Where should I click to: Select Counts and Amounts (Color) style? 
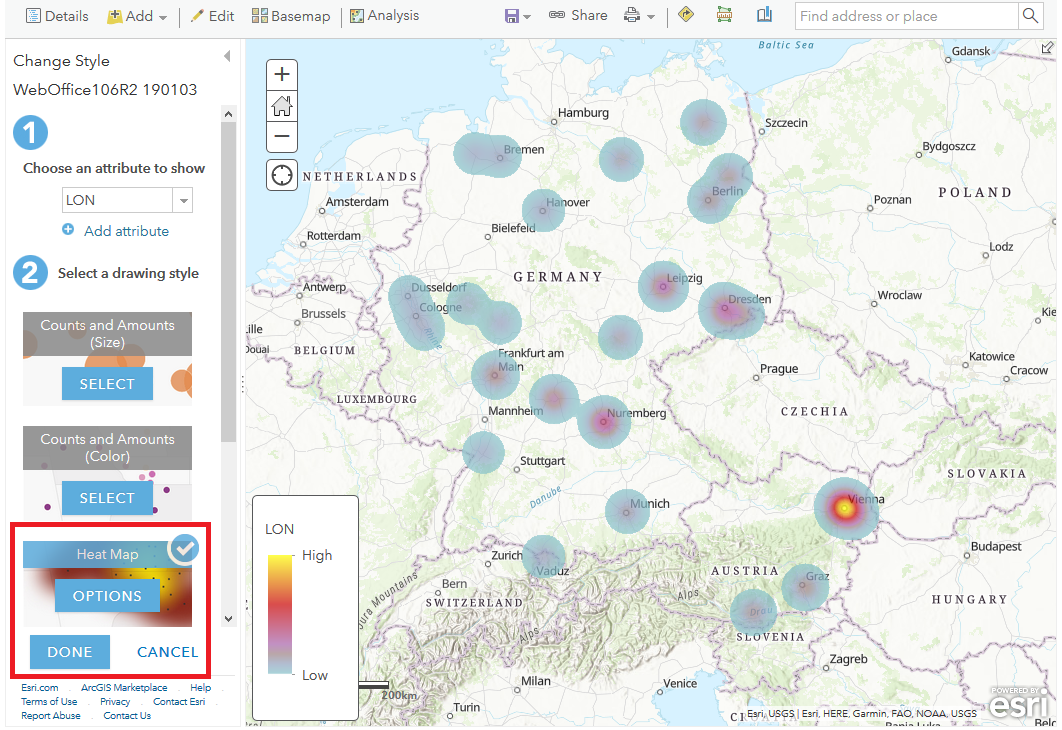tap(106, 497)
